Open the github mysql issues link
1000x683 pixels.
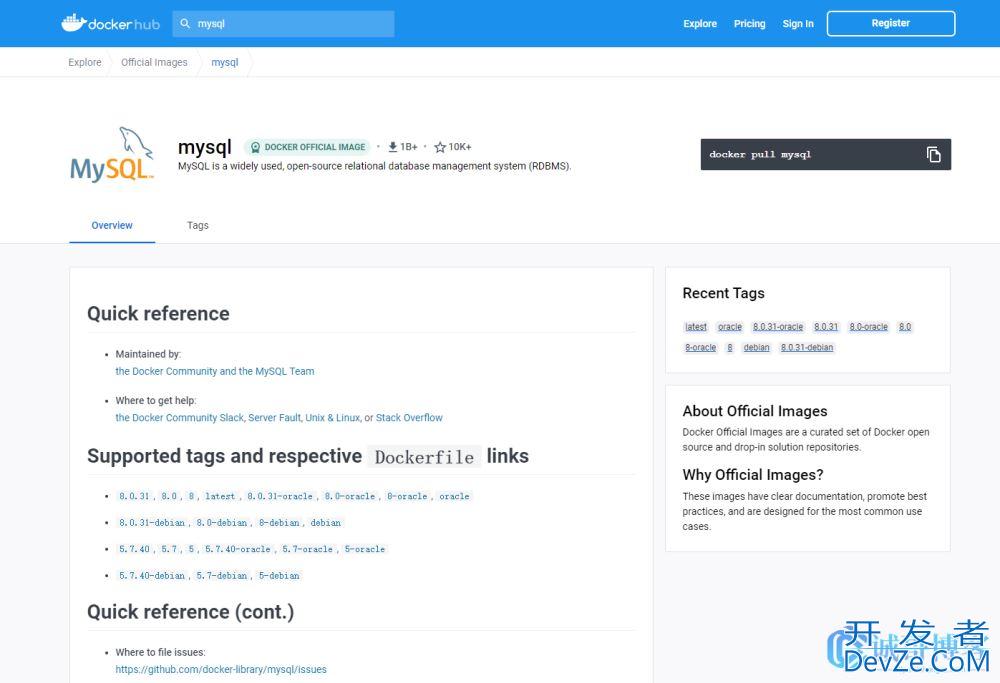[221, 670]
